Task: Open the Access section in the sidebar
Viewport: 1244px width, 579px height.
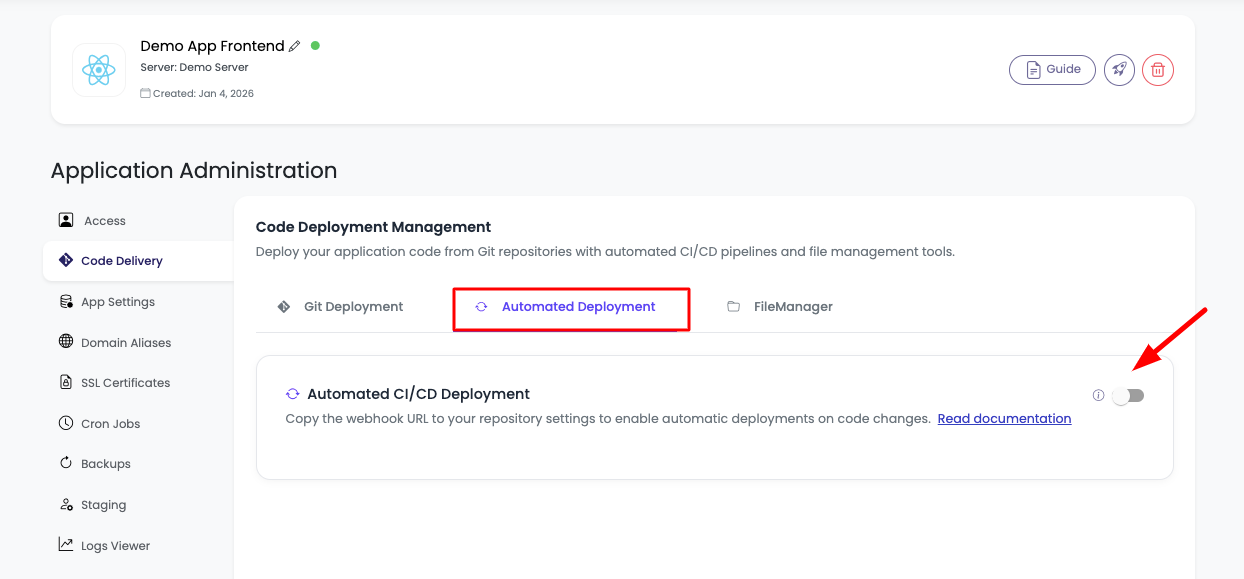Action: coord(103,220)
